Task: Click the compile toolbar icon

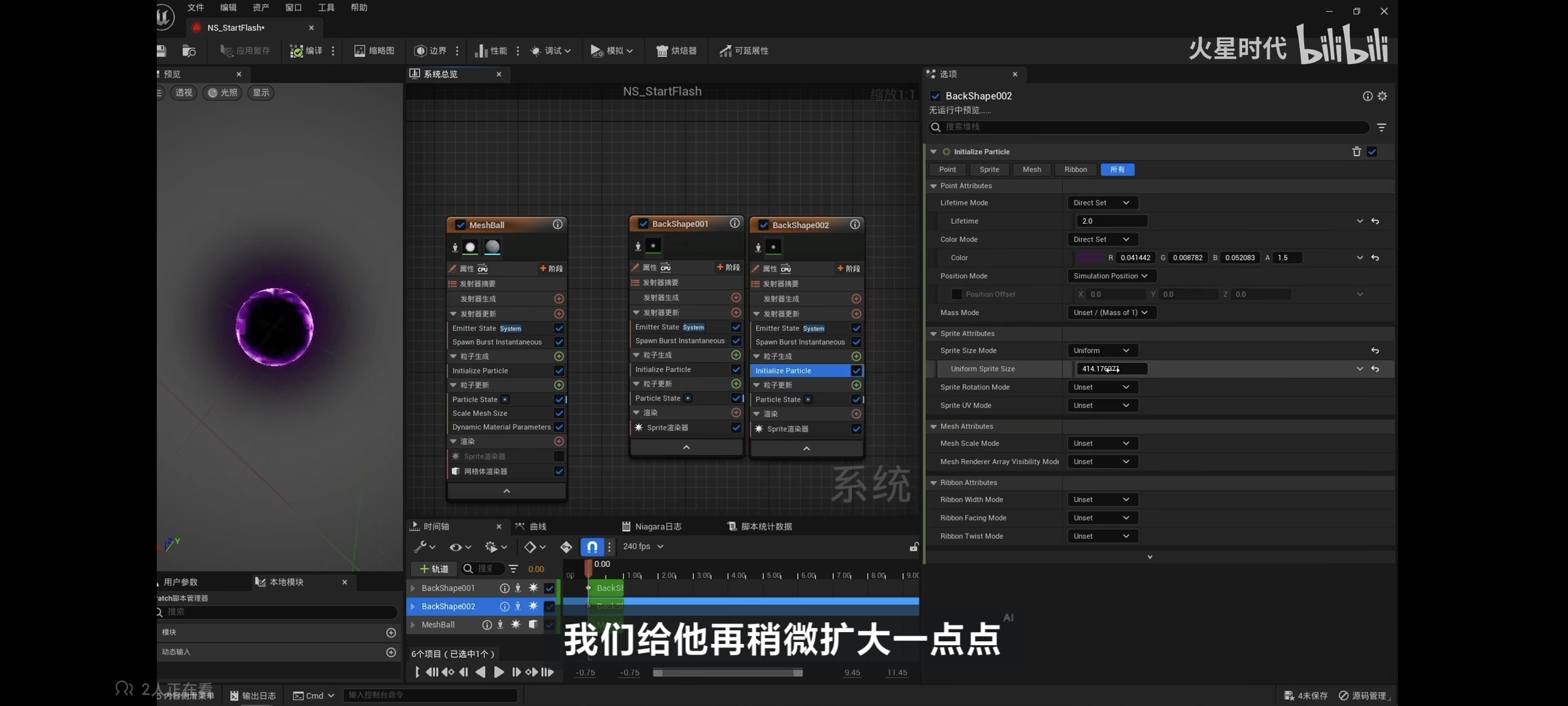Action: pyautogui.click(x=297, y=51)
